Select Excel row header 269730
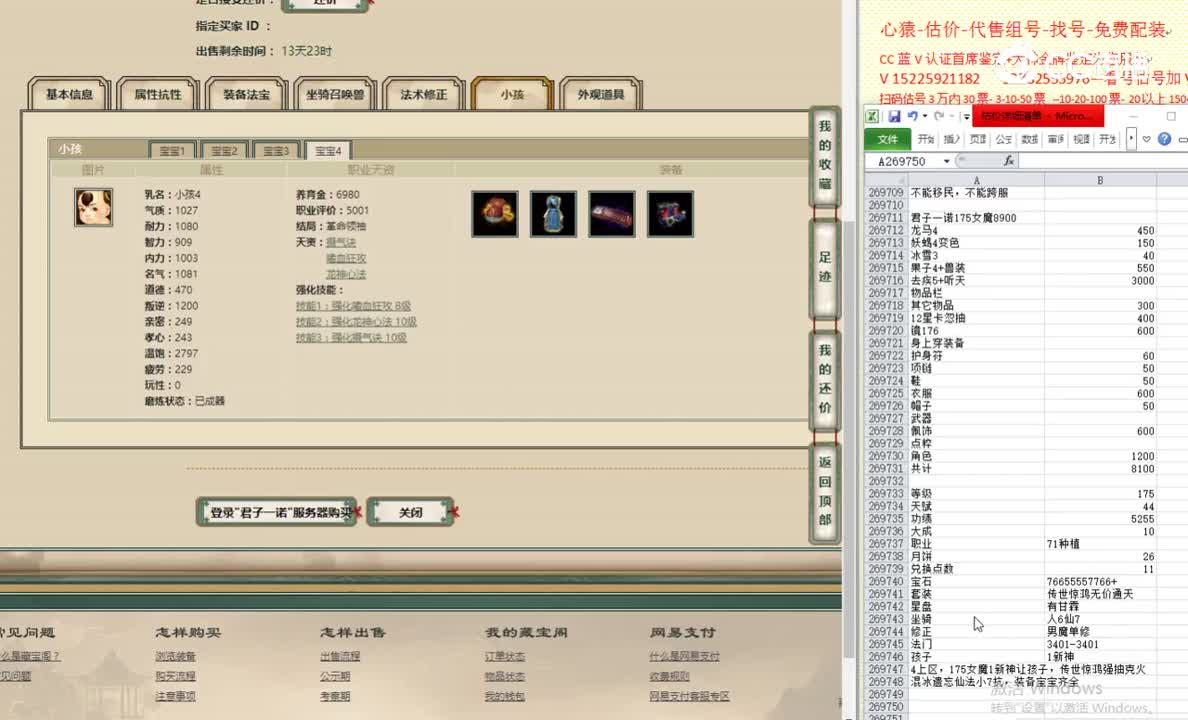 point(886,456)
